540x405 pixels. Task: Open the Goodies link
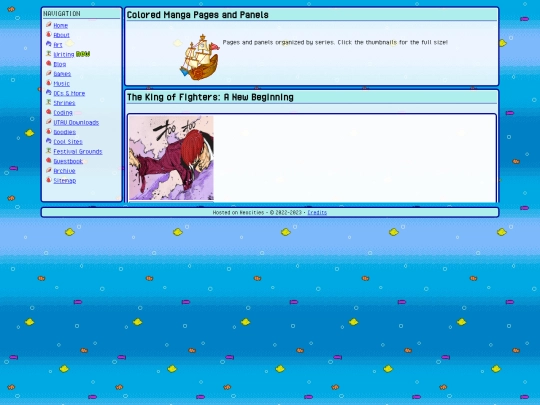coord(64,132)
